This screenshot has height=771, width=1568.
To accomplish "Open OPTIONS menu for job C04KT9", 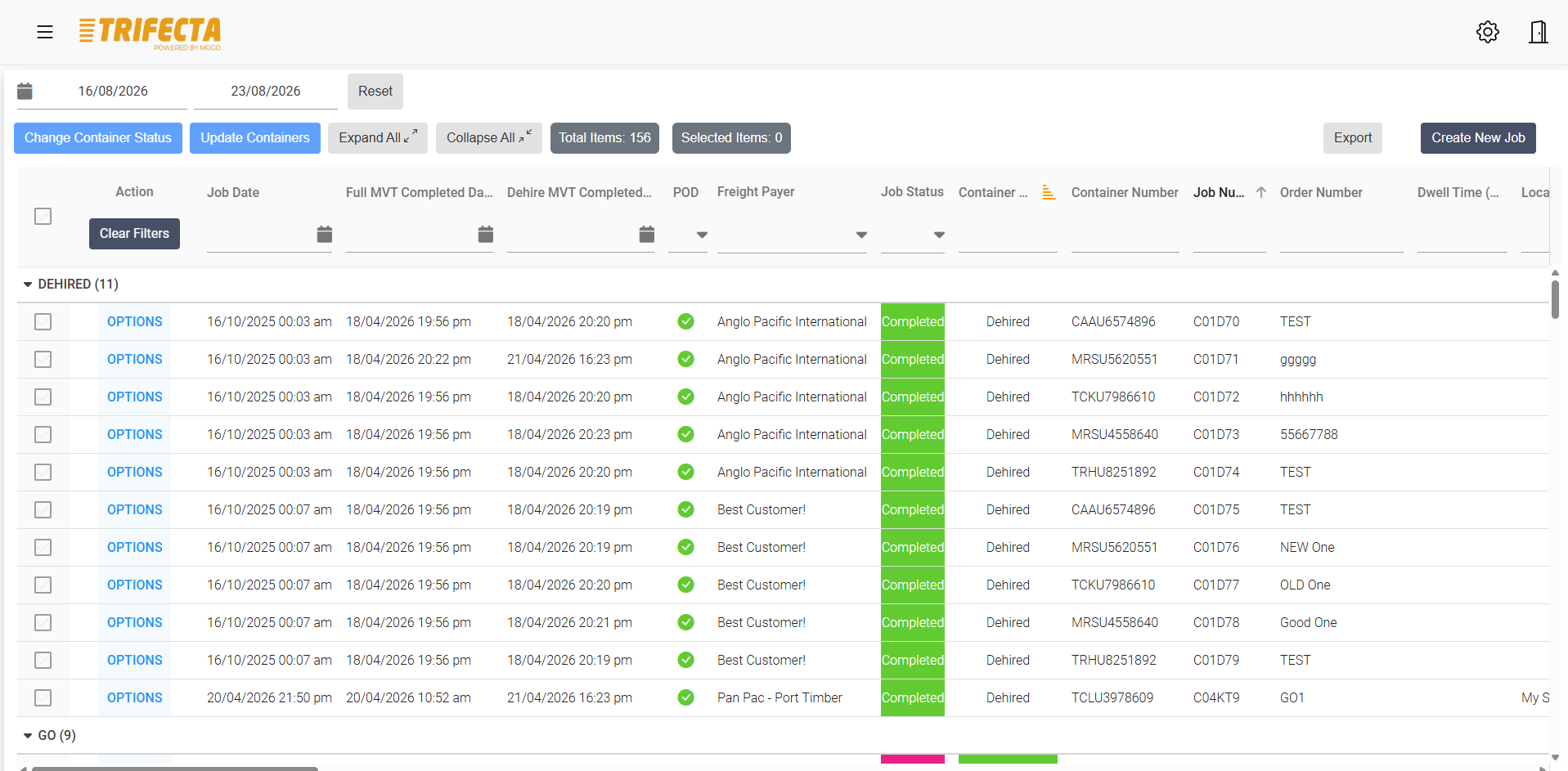I will 135,698.
